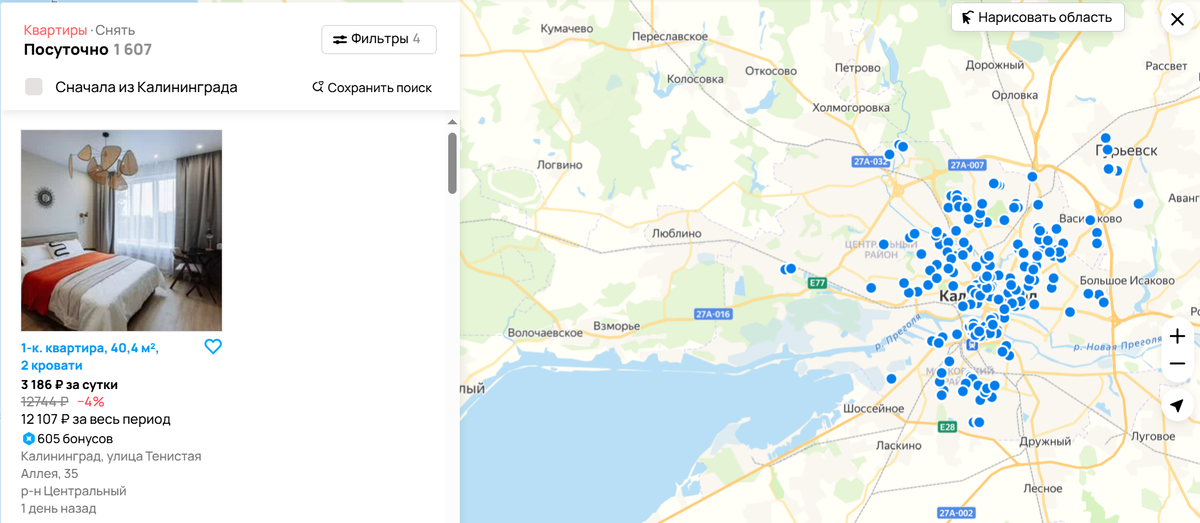Click Сохранить поиск

pyautogui.click(x=372, y=87)
